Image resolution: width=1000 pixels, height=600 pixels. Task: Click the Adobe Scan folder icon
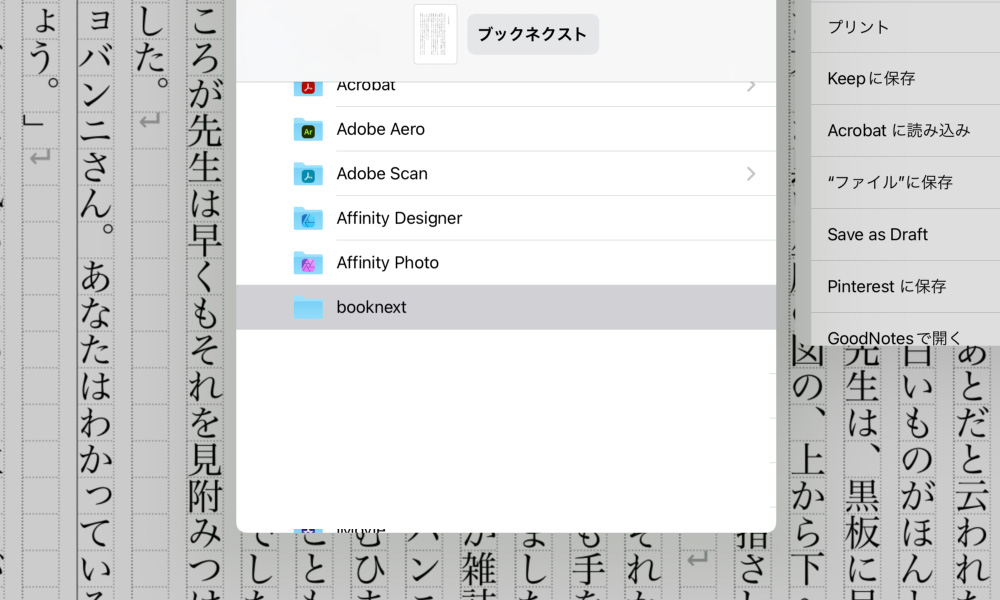point(308,174)
